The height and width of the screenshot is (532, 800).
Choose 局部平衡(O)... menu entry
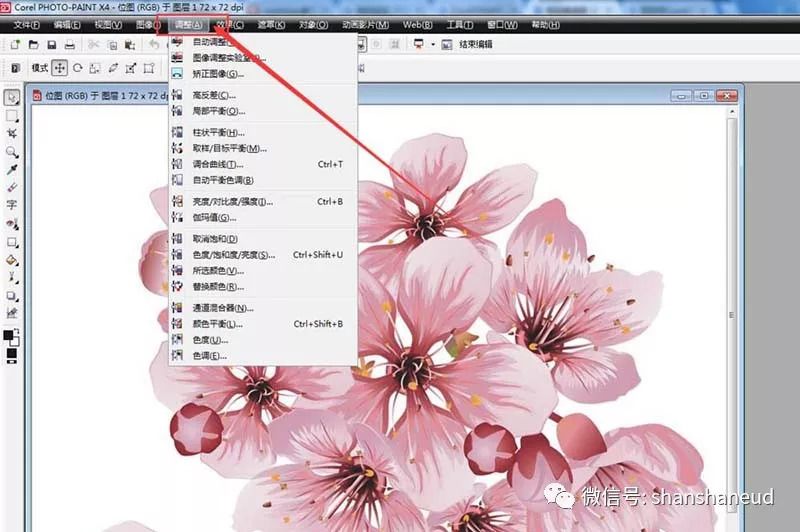pos(263,111)
